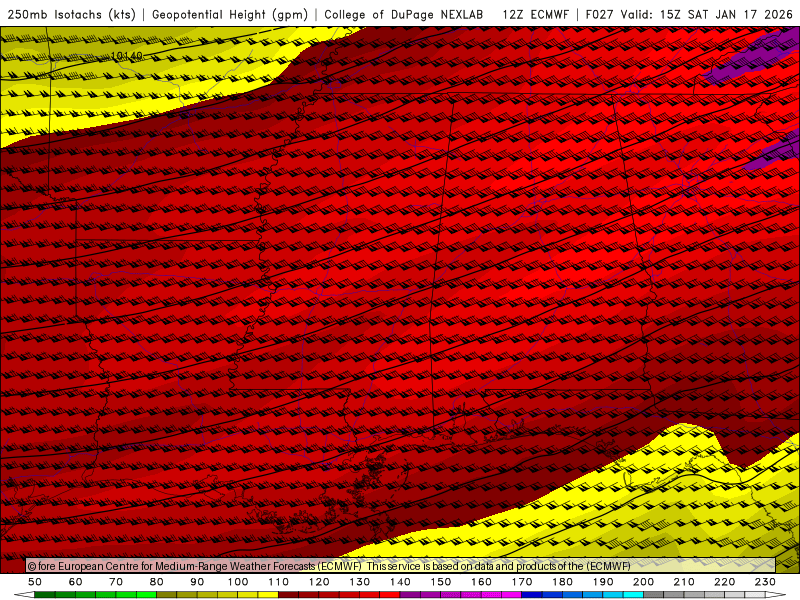Click the 200 label on the color scale
The image size is (800, 600).
643,582
